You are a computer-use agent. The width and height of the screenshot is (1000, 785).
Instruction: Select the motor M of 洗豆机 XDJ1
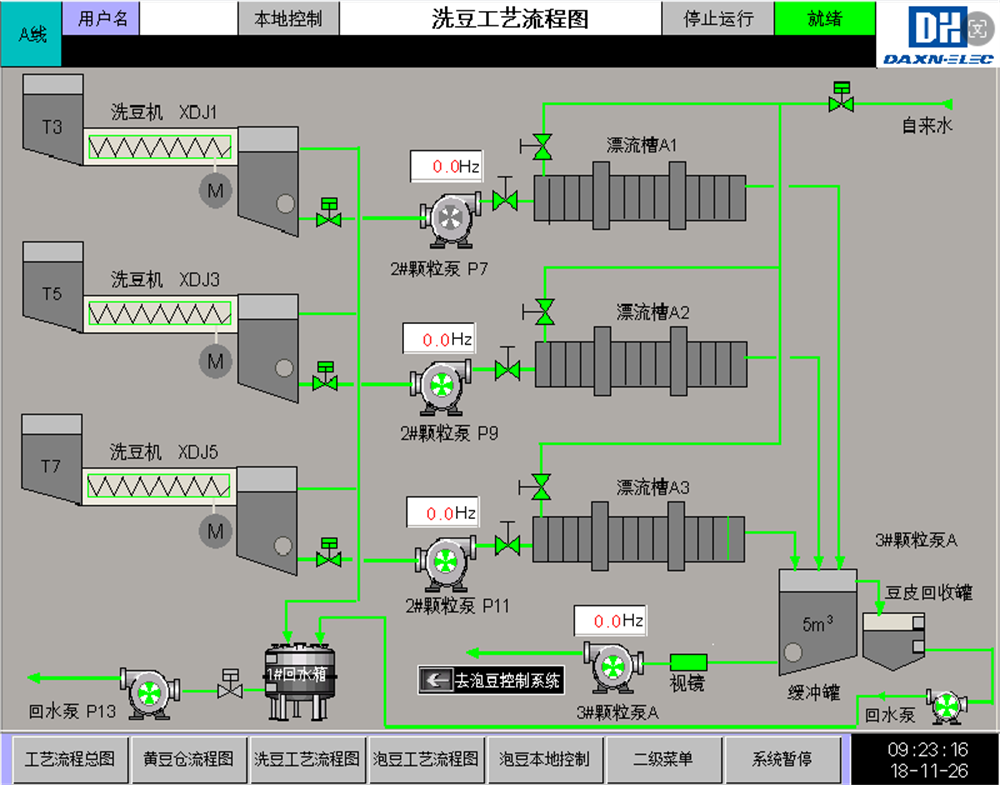tap(215, 189)
